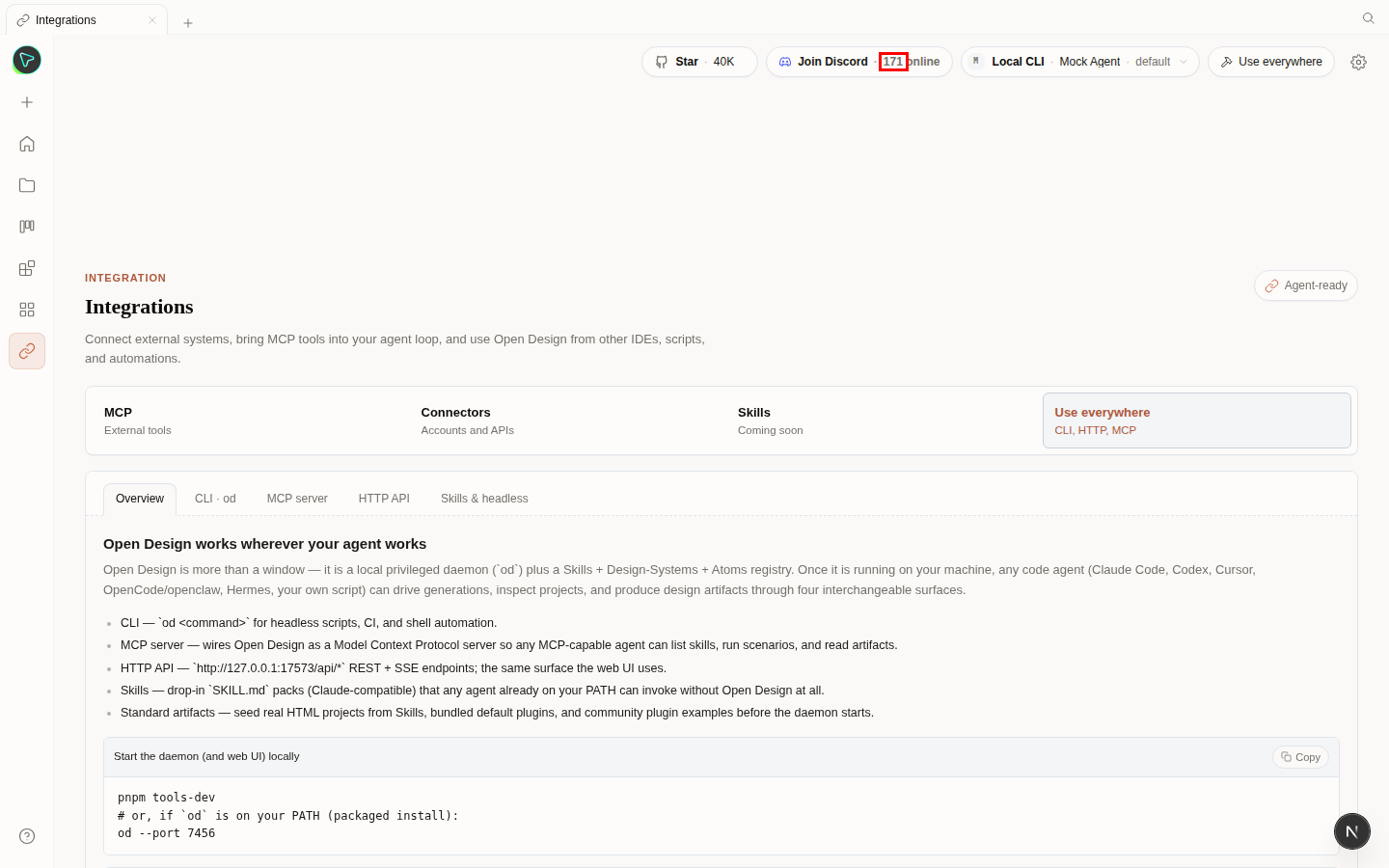This screenshot has width=1389, height=868.
Task: Click the plus icon in the left sidebar
Action: coord(27,102)
